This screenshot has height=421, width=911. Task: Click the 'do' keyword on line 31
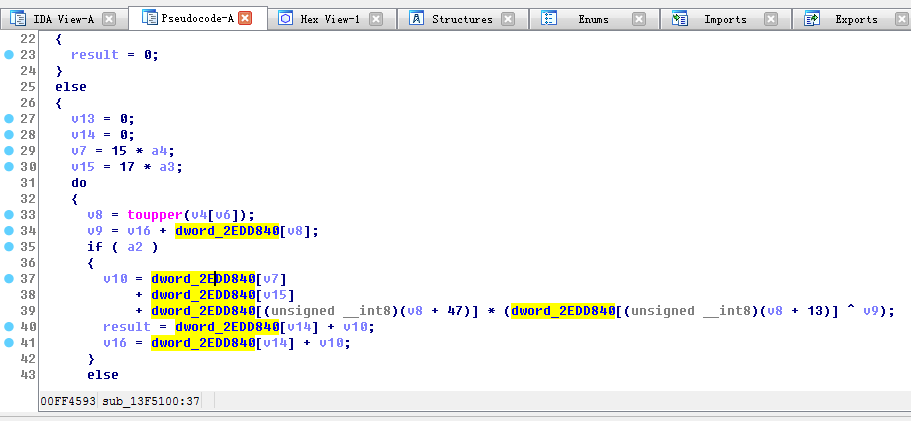coord(79,183)
